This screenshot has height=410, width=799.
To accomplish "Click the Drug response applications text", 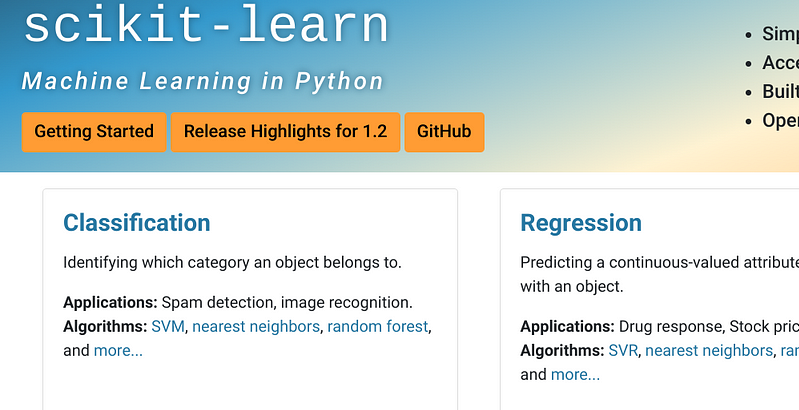I will point(709,326).
